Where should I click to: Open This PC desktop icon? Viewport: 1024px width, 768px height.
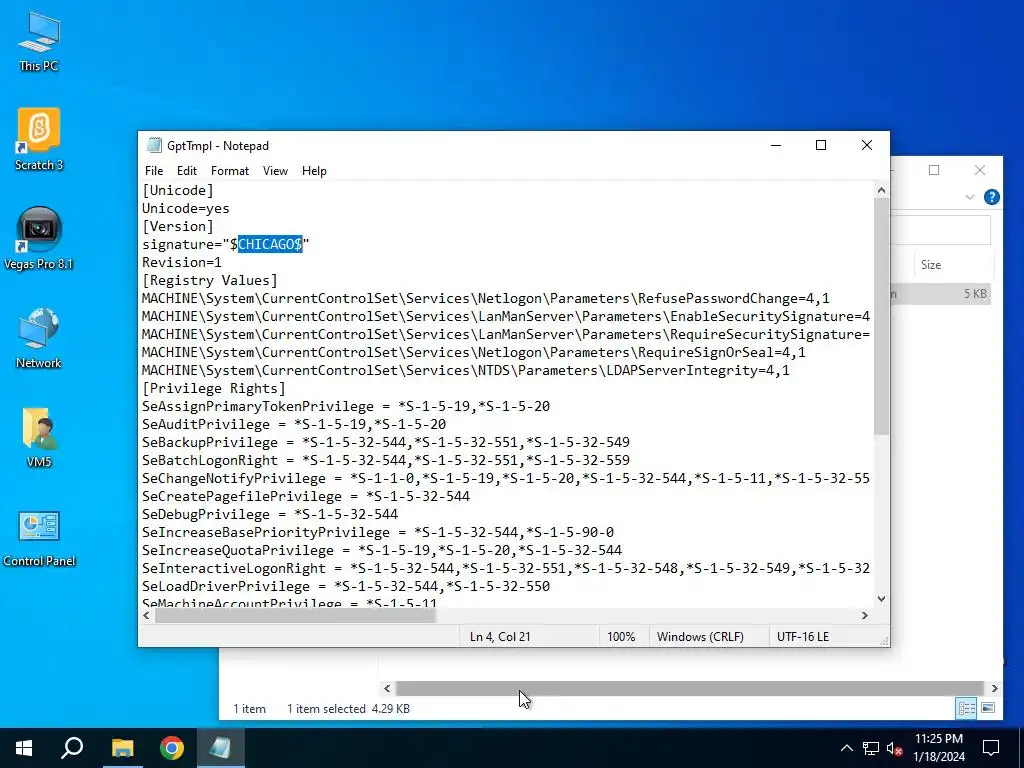point(39,42)
